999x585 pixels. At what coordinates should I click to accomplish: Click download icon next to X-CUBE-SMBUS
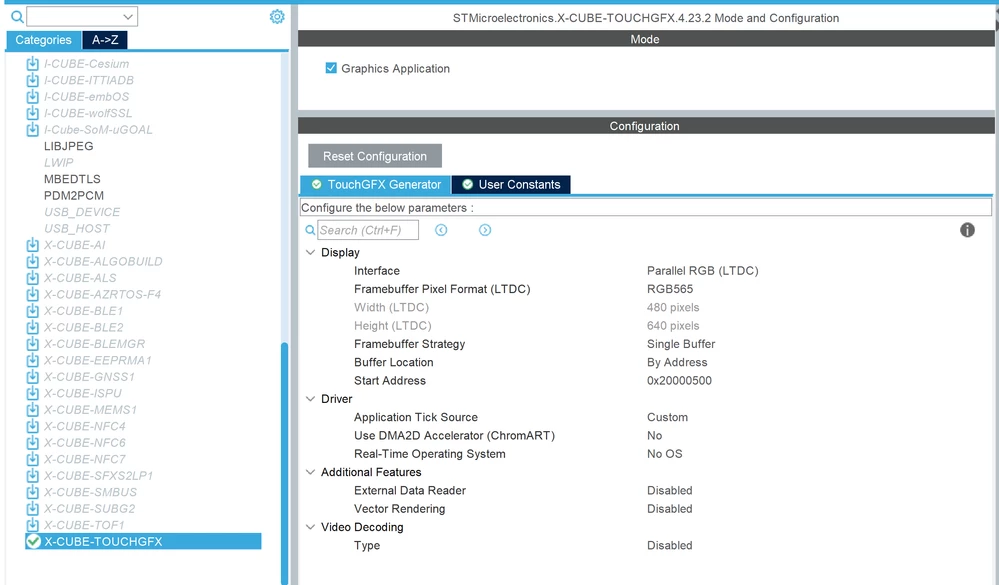point(32,493)
